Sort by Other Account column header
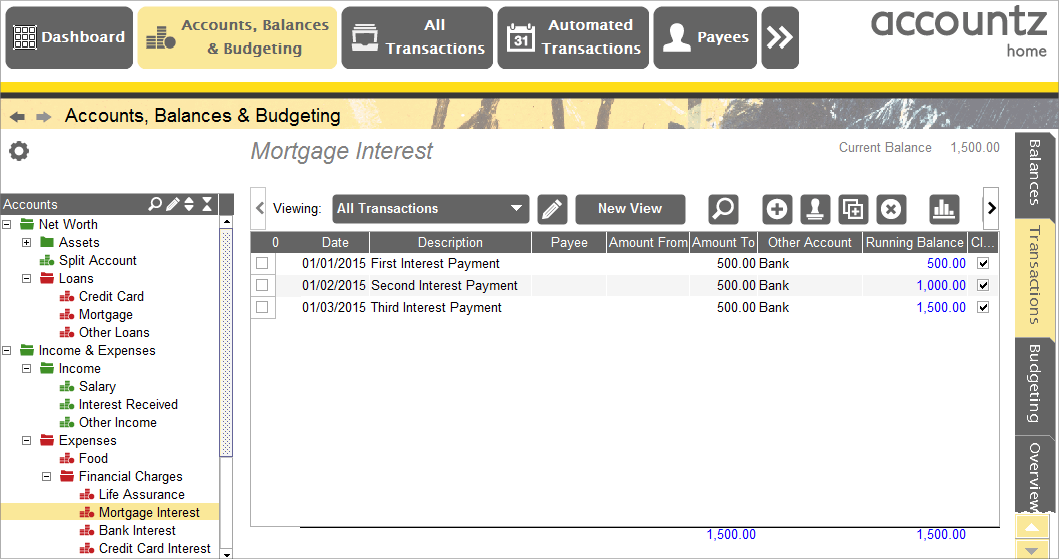1059x559 pixels. pos(810,242)
